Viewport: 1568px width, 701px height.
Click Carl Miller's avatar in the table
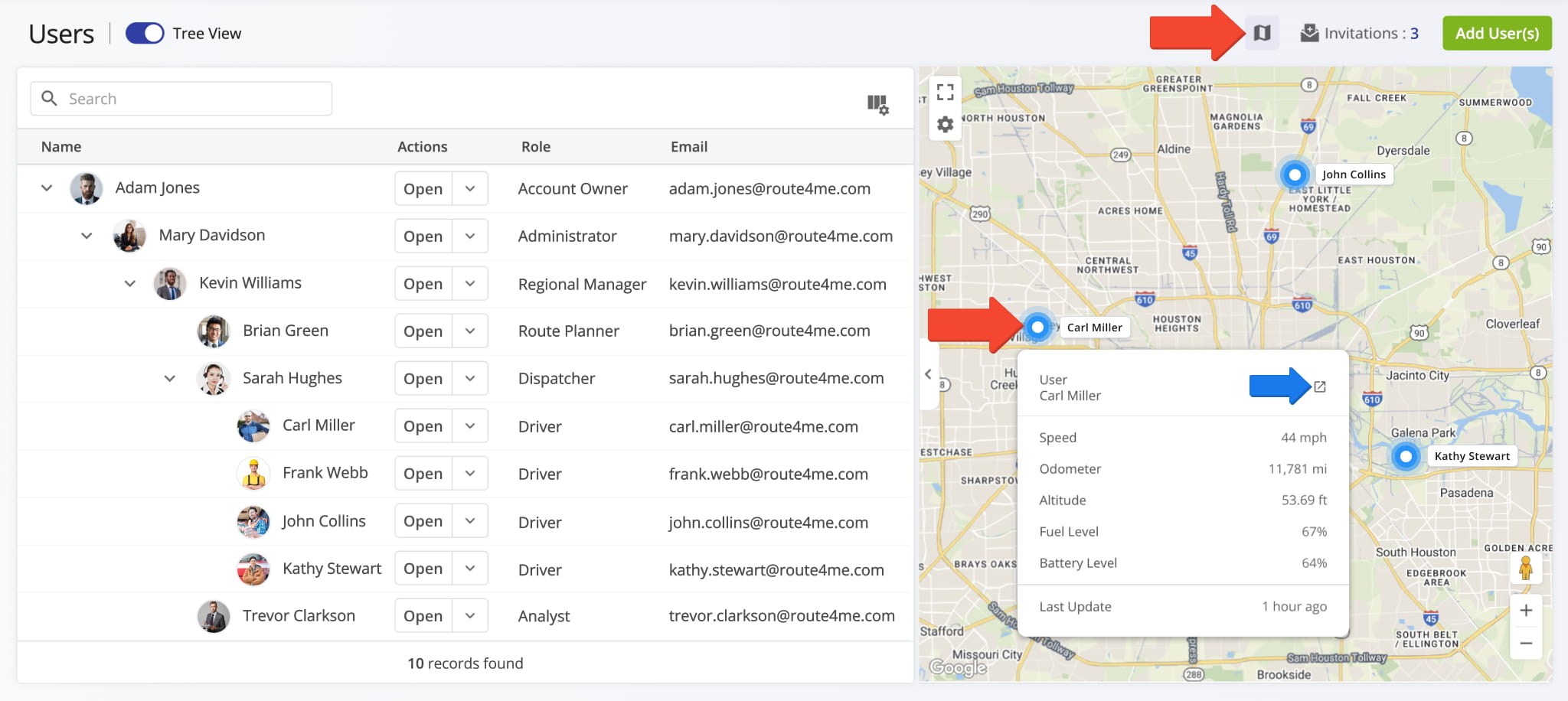coord(253,425)
